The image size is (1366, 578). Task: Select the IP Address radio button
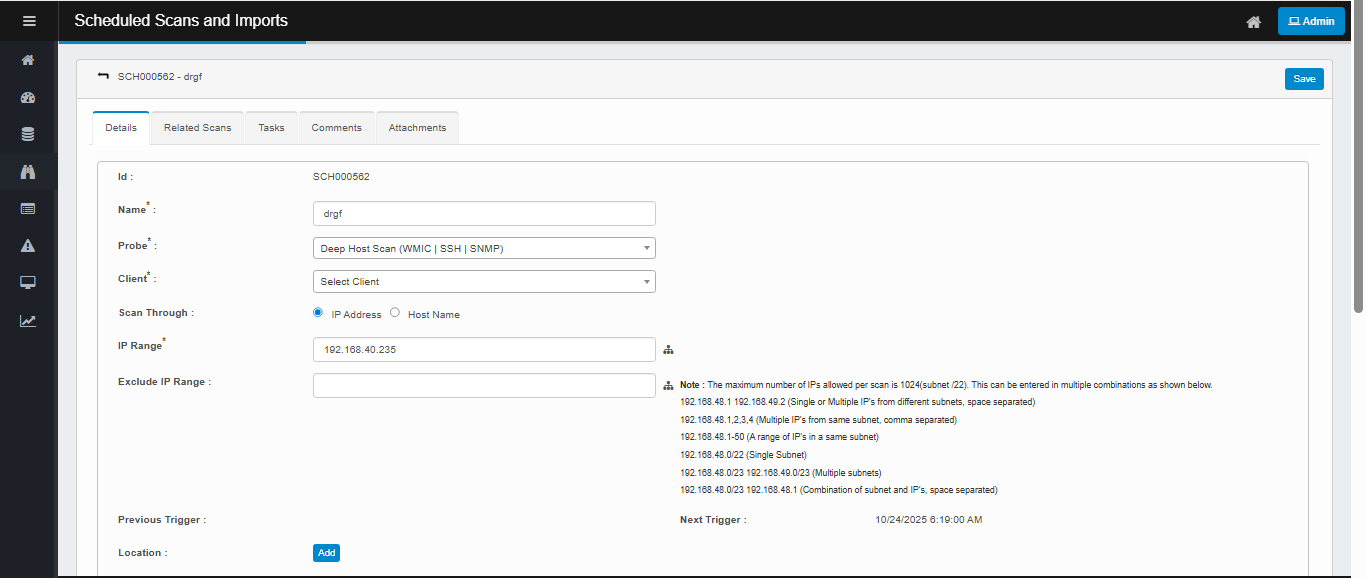coord(318,313)
